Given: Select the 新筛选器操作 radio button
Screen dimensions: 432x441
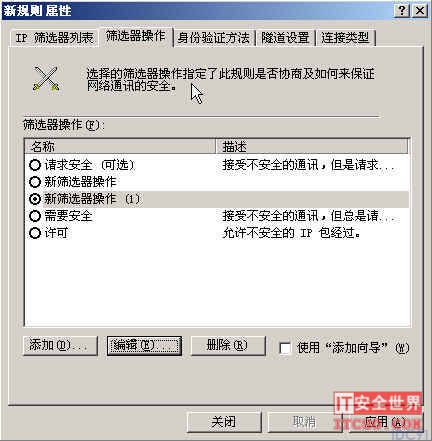Looking at the screenshot, I should (x=35, y=182).
